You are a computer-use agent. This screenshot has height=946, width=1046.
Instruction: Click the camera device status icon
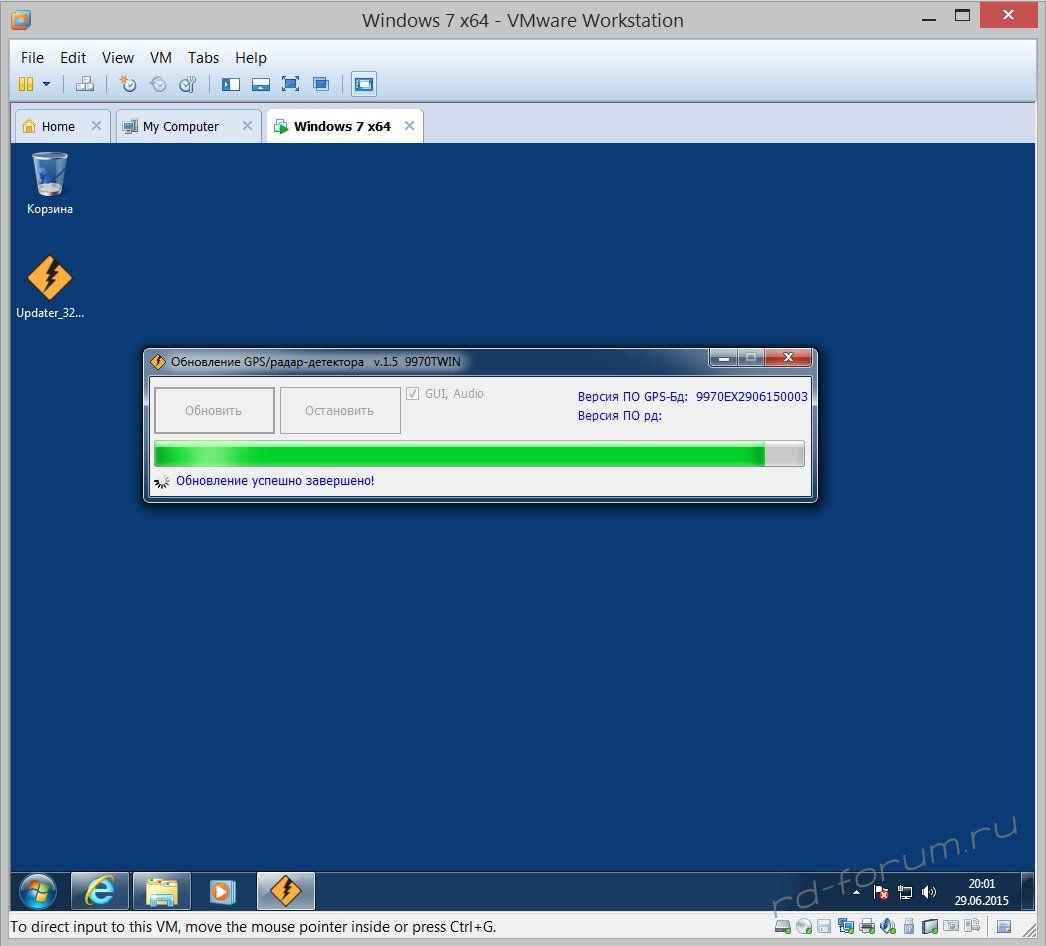951,927
